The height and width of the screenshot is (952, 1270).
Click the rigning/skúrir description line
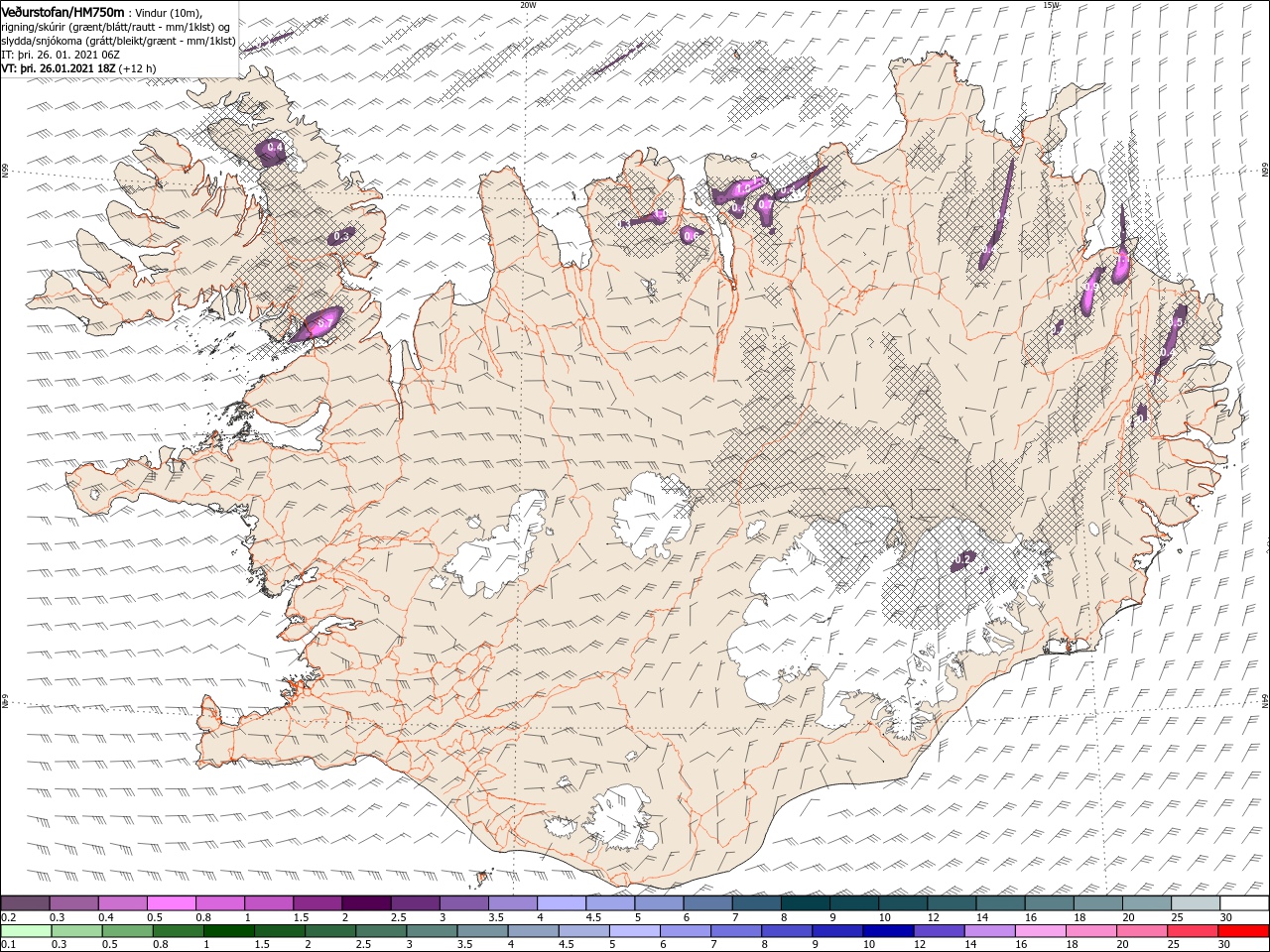point(116,27)
